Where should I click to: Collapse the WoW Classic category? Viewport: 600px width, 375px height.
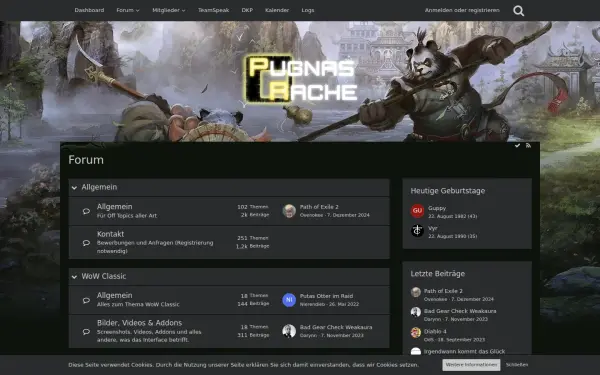(74, 277)
